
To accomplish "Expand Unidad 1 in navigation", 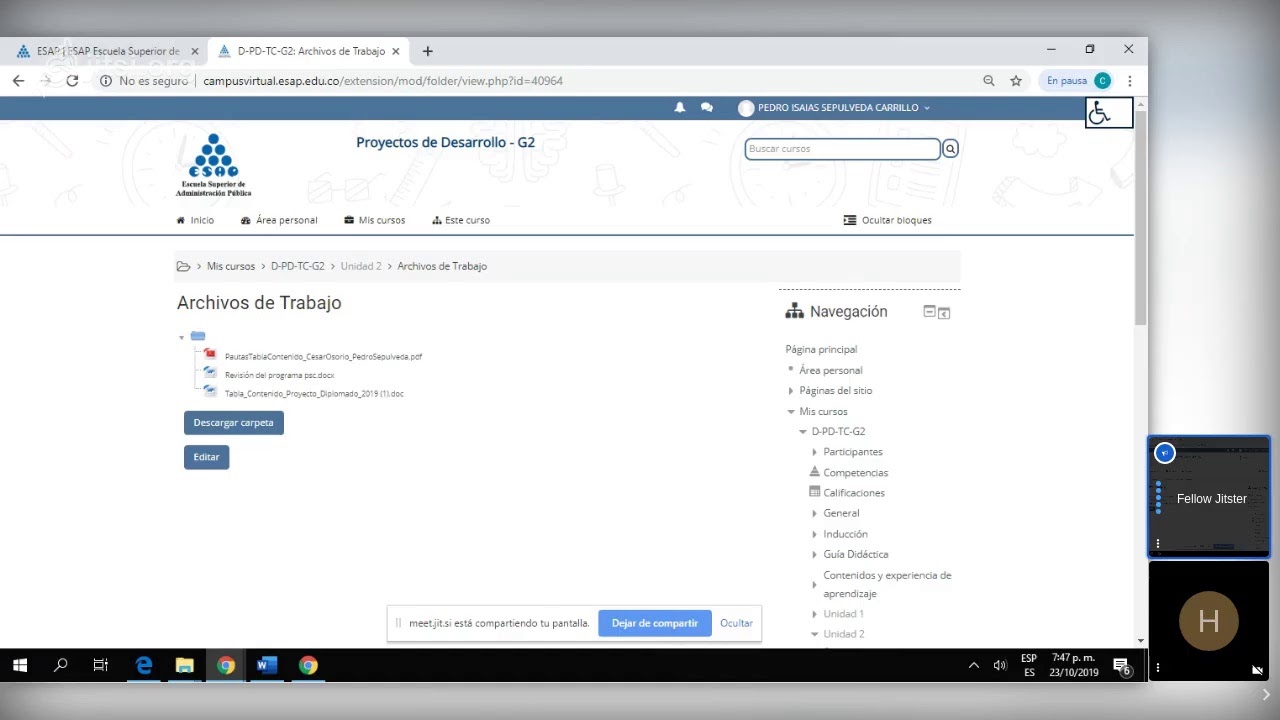I will (815, 615).
